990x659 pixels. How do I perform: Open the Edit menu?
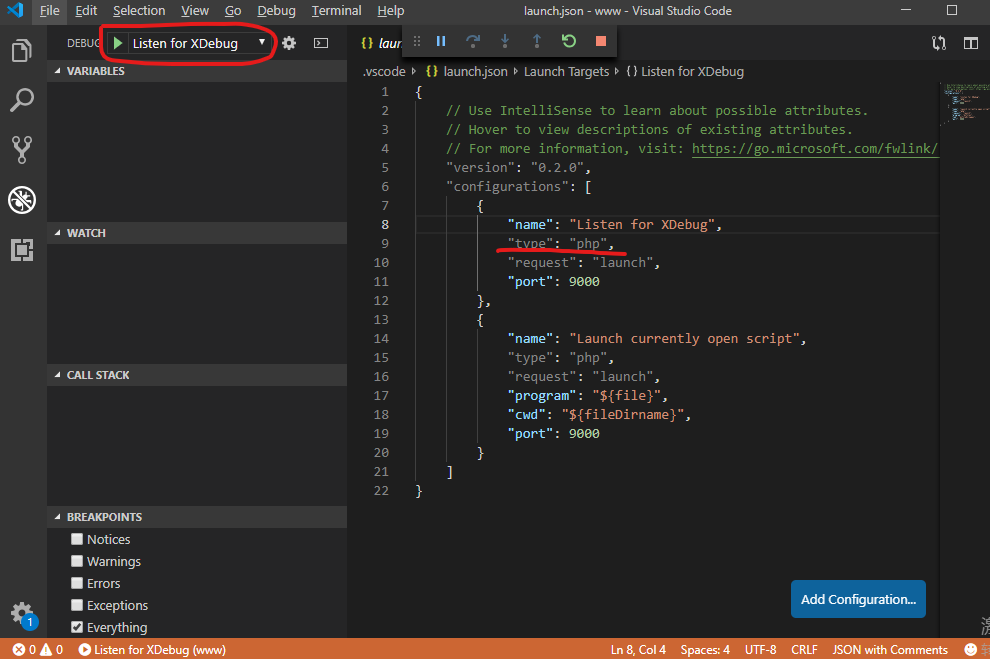pyautogui.click(x=86, y=11)
